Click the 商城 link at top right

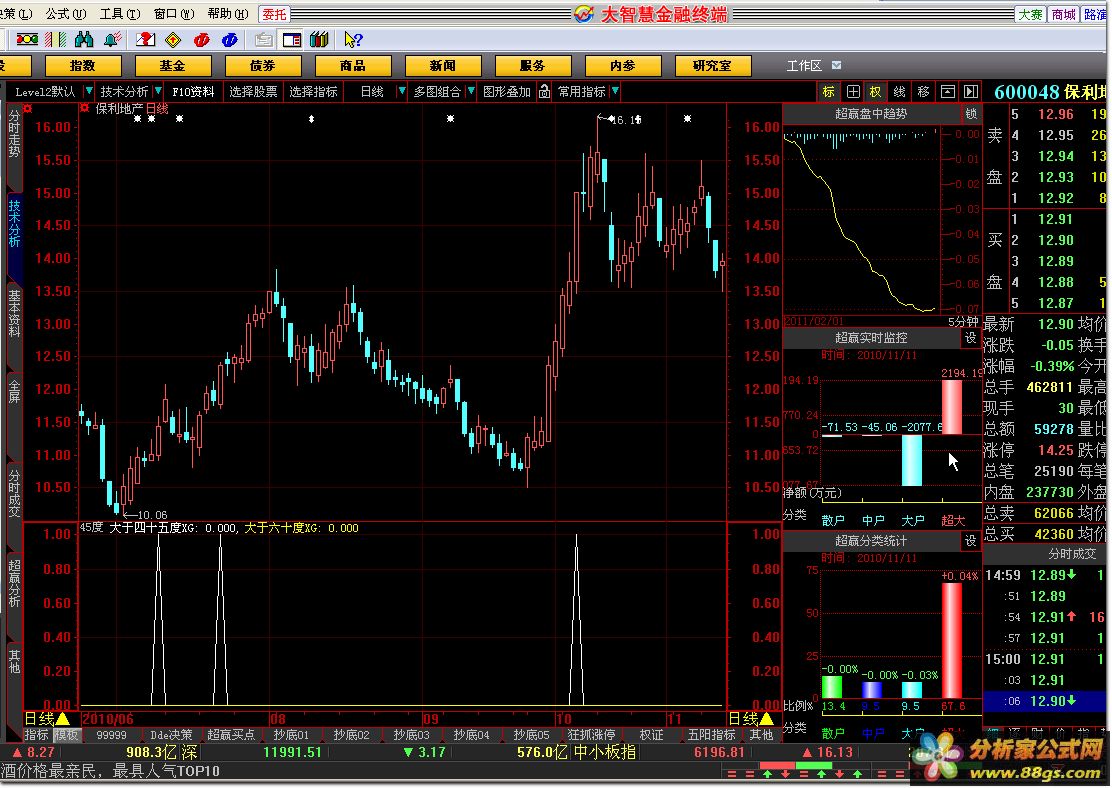(x=1064, y=14)
